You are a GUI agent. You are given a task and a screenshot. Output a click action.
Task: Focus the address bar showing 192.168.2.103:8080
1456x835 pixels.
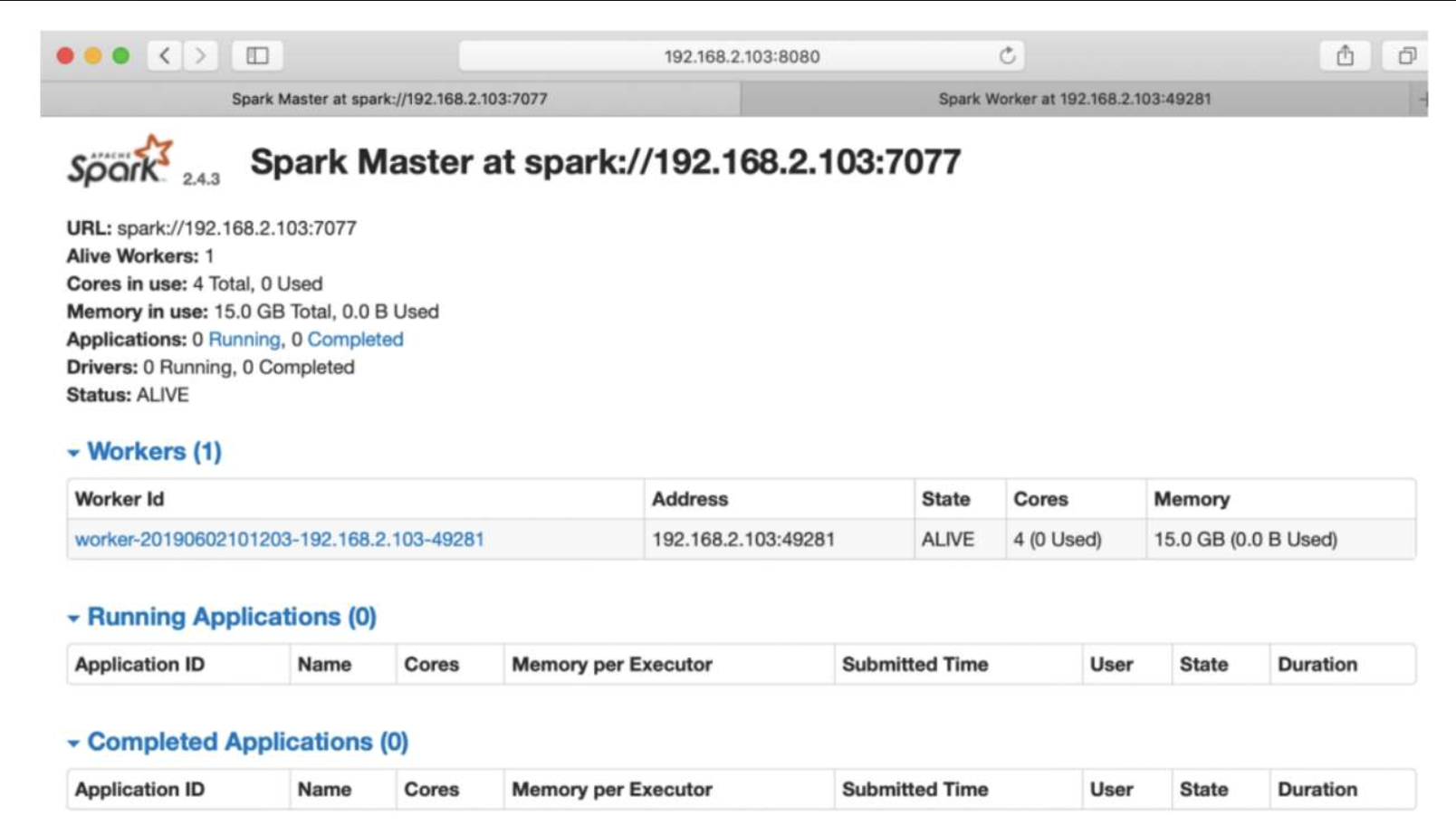click(742, 56)
